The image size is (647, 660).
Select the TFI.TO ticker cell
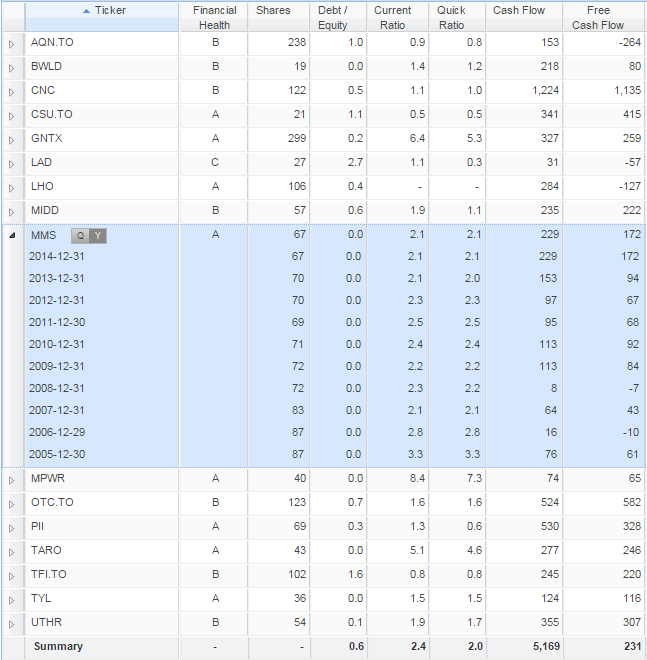(102, 575)
